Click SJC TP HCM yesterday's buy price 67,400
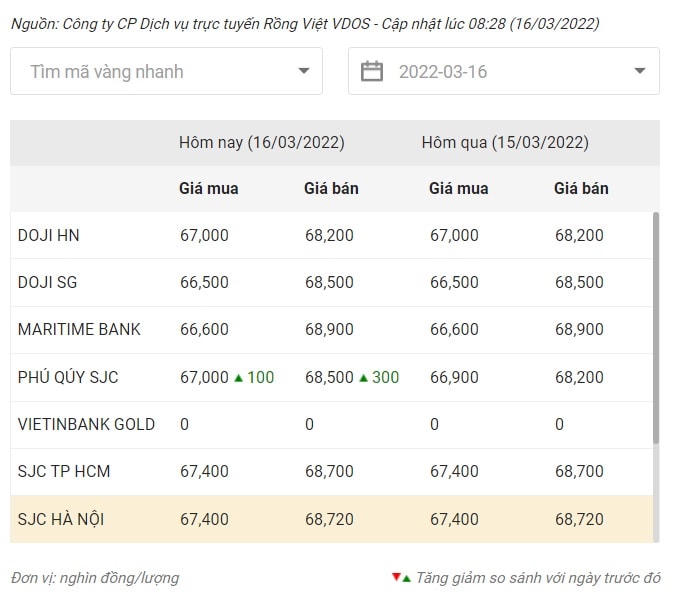The width and height of the screenshot is (683, 605). pyautogui.click(x=454, y=471)
